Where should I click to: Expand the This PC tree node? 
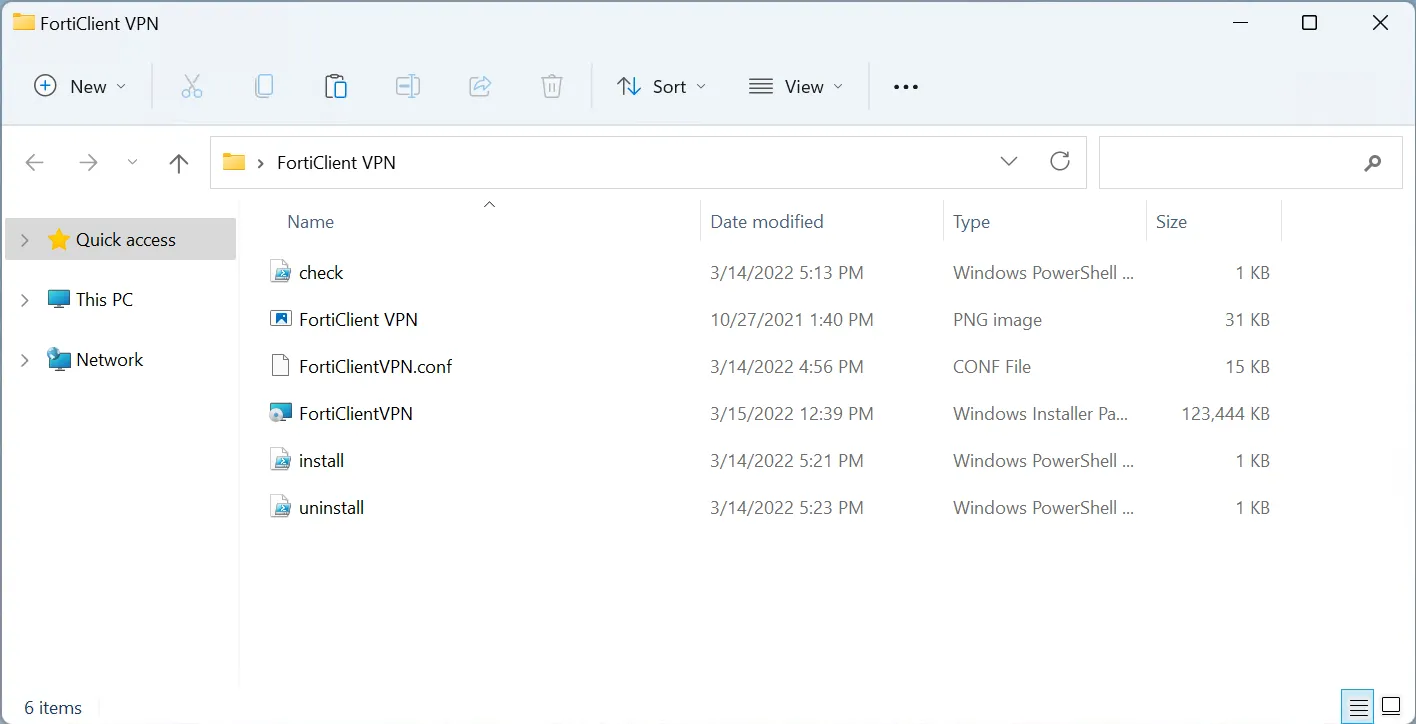(25, 300)
